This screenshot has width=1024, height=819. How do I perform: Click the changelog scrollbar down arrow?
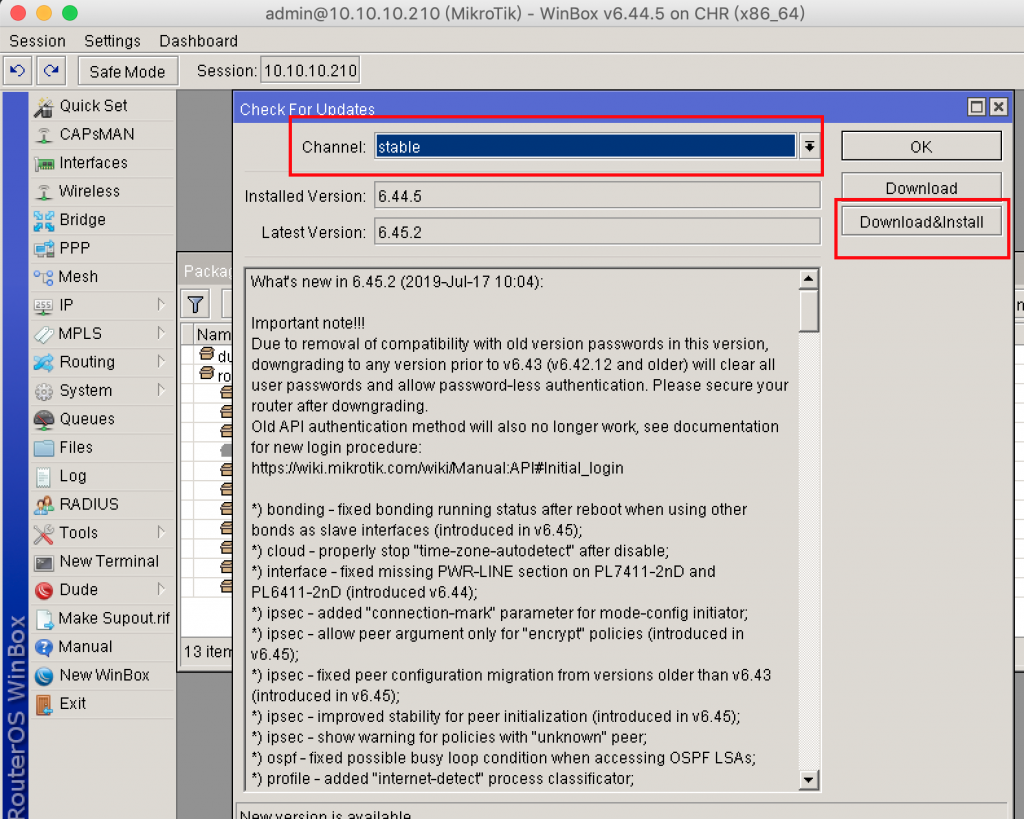(808, 779)
